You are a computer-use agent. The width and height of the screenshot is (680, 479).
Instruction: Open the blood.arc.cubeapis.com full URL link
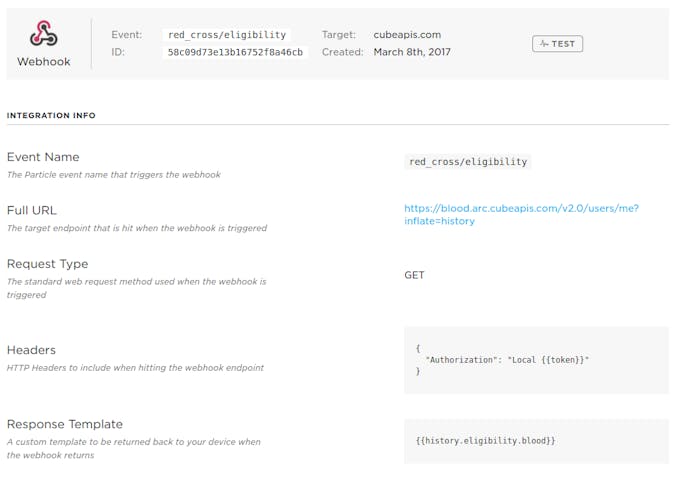521,215
